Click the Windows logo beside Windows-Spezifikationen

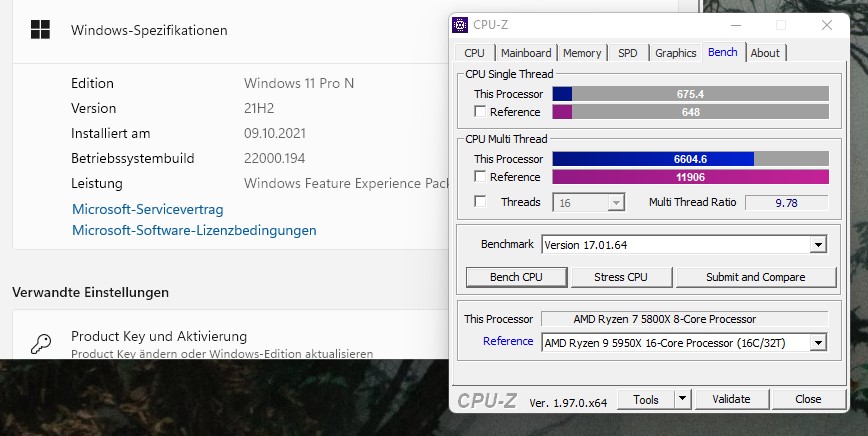coord(40,29)
